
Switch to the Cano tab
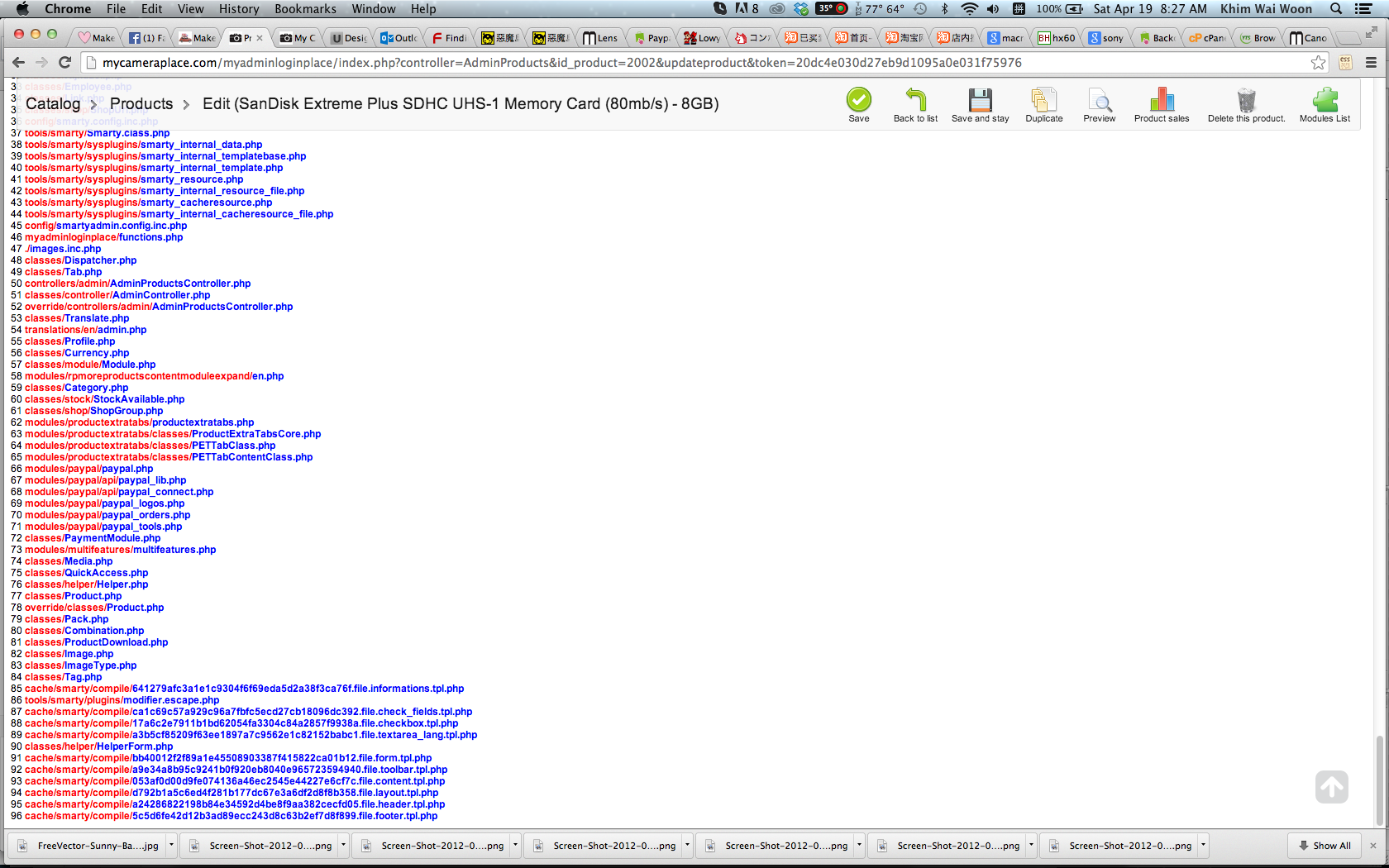click(x=1308, y=38)
